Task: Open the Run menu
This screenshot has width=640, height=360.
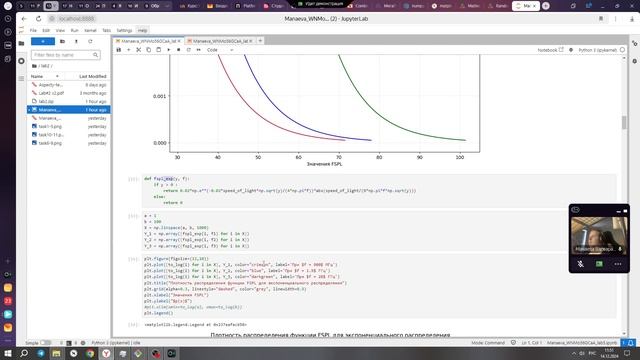Action: coord(74,30)
